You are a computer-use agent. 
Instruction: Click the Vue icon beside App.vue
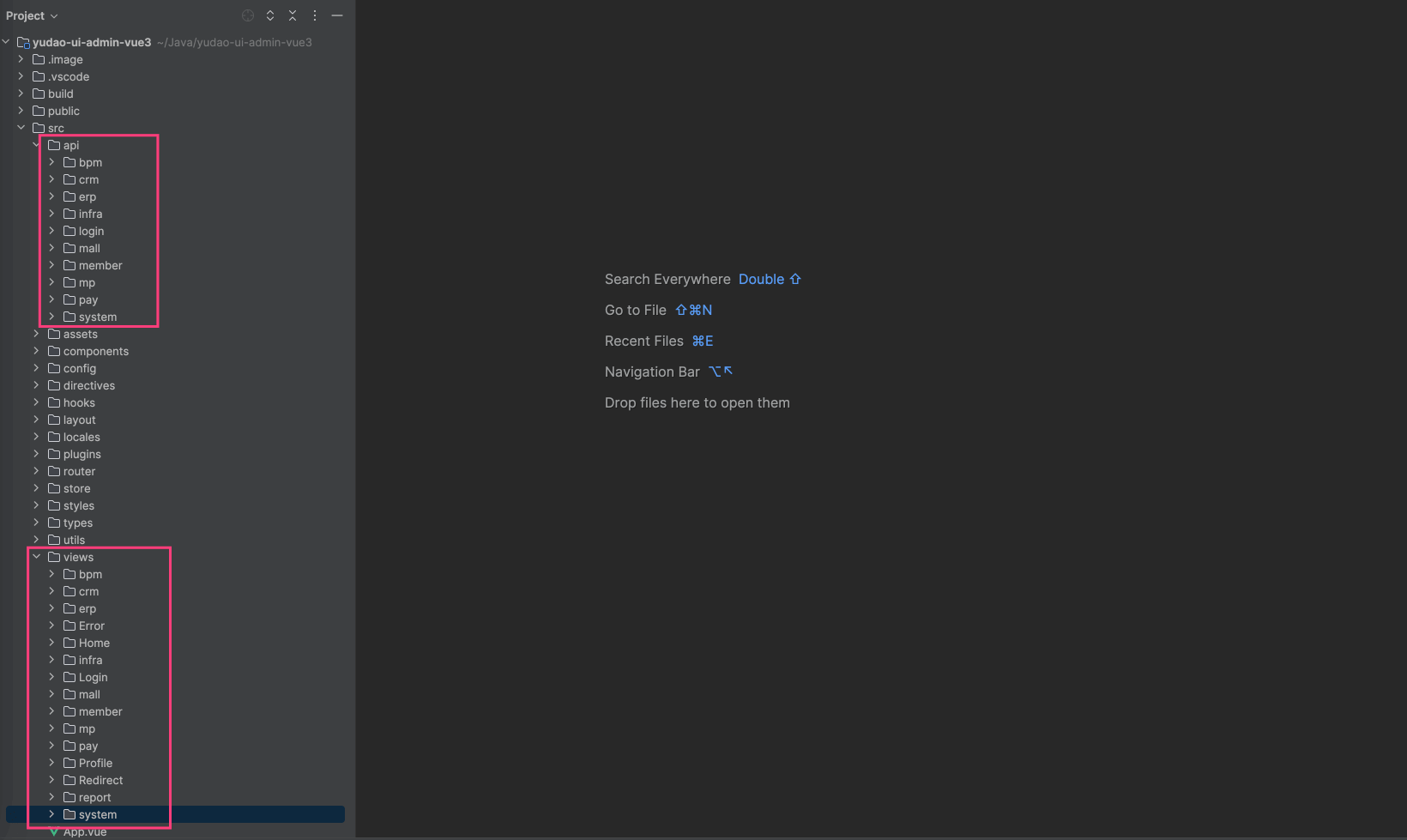coord(54,832)
